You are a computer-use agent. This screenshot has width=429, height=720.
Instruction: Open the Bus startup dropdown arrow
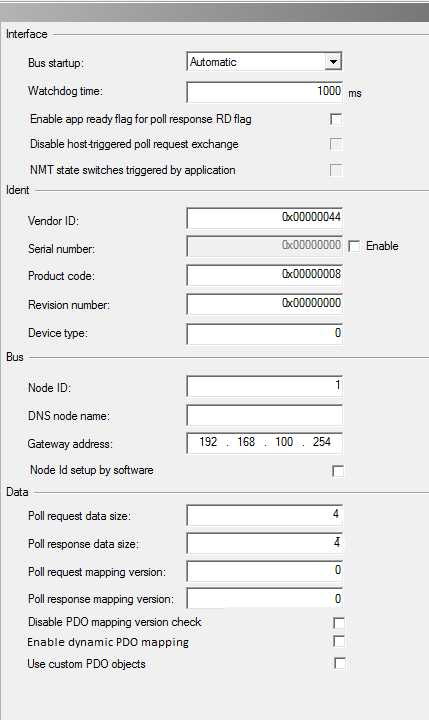(333, 62)
